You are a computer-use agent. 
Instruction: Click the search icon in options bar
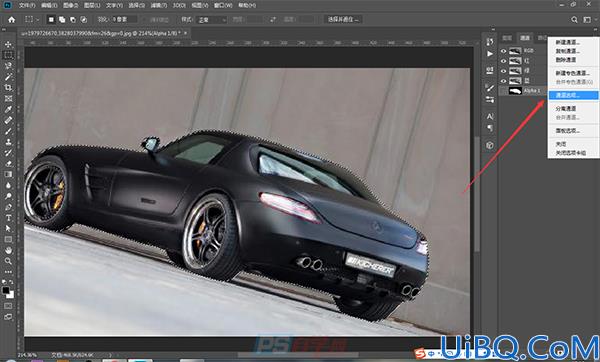click(x=574, y=20)
